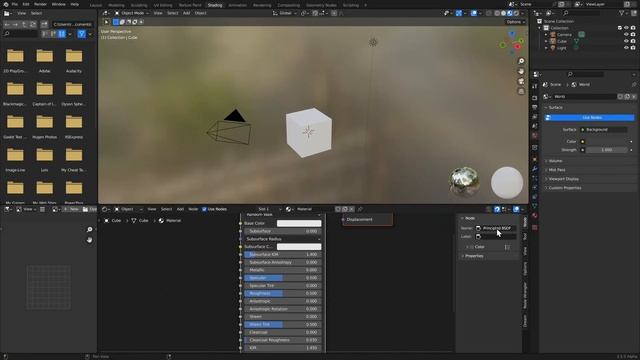Click the blue Use Nodes button in World
The image size is (640, 360).
coord(590,118)
